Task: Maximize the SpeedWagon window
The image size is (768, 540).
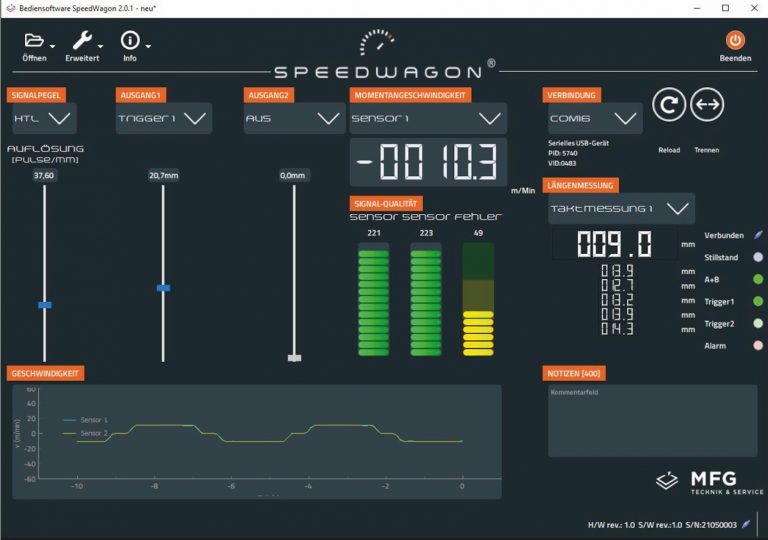Action: click(x=726, y=8)
